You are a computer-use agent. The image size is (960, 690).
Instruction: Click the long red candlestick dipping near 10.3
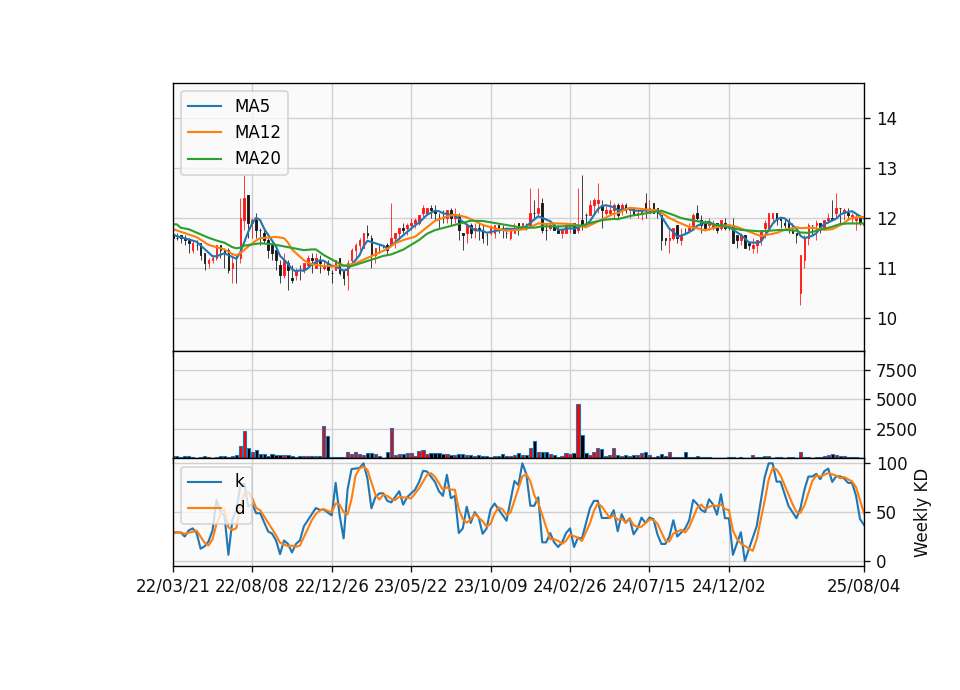pos(801,280)
